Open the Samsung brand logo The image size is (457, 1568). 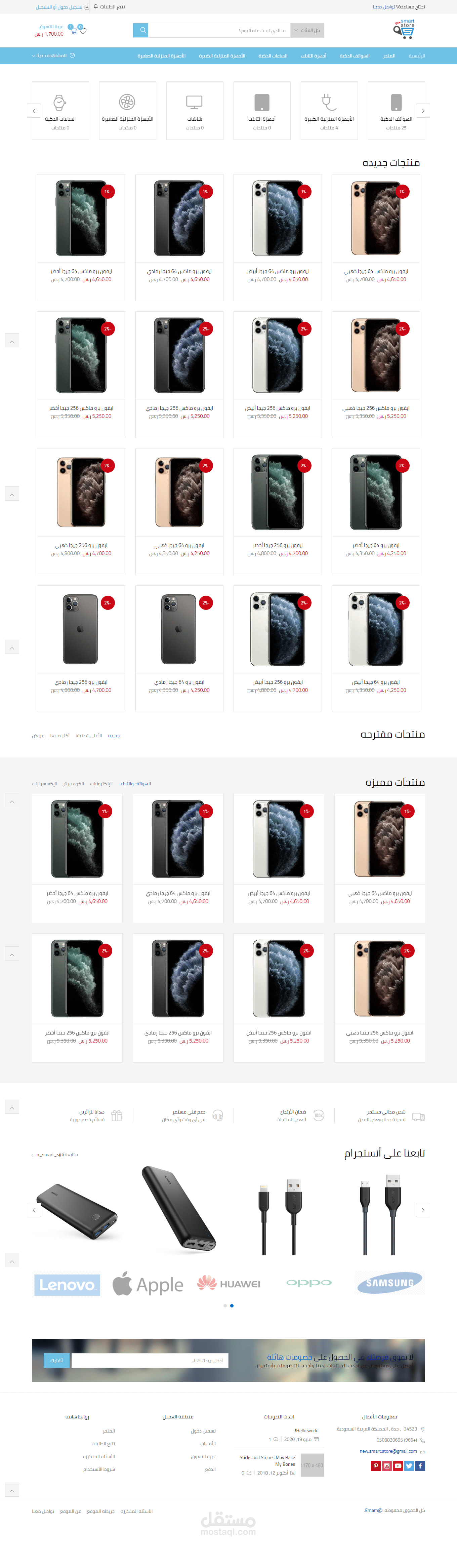[389, 1283]
